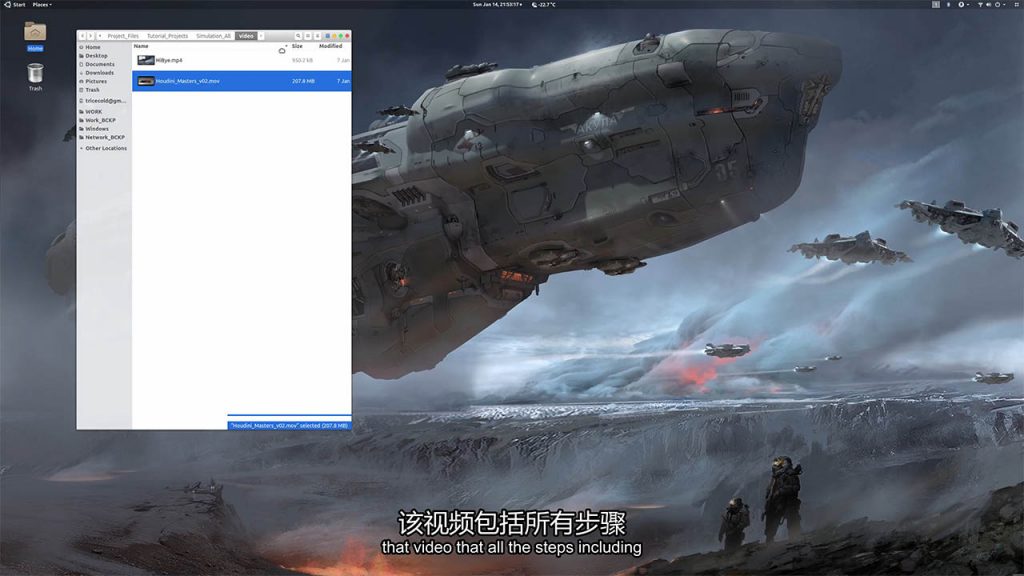Show earlier path segments with the left breadcrumb arrow
This screenshot has width=1024, height=576.
click(x=99, y=36)
